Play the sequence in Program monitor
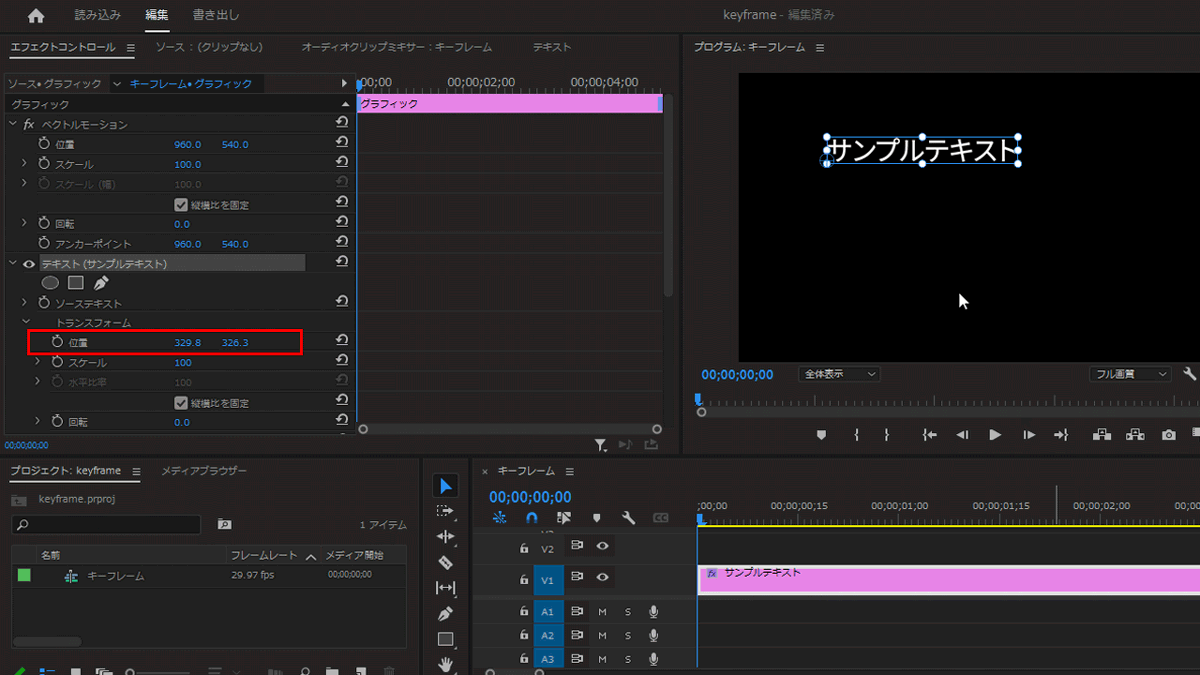1200x675 pixels. (995, 435)
